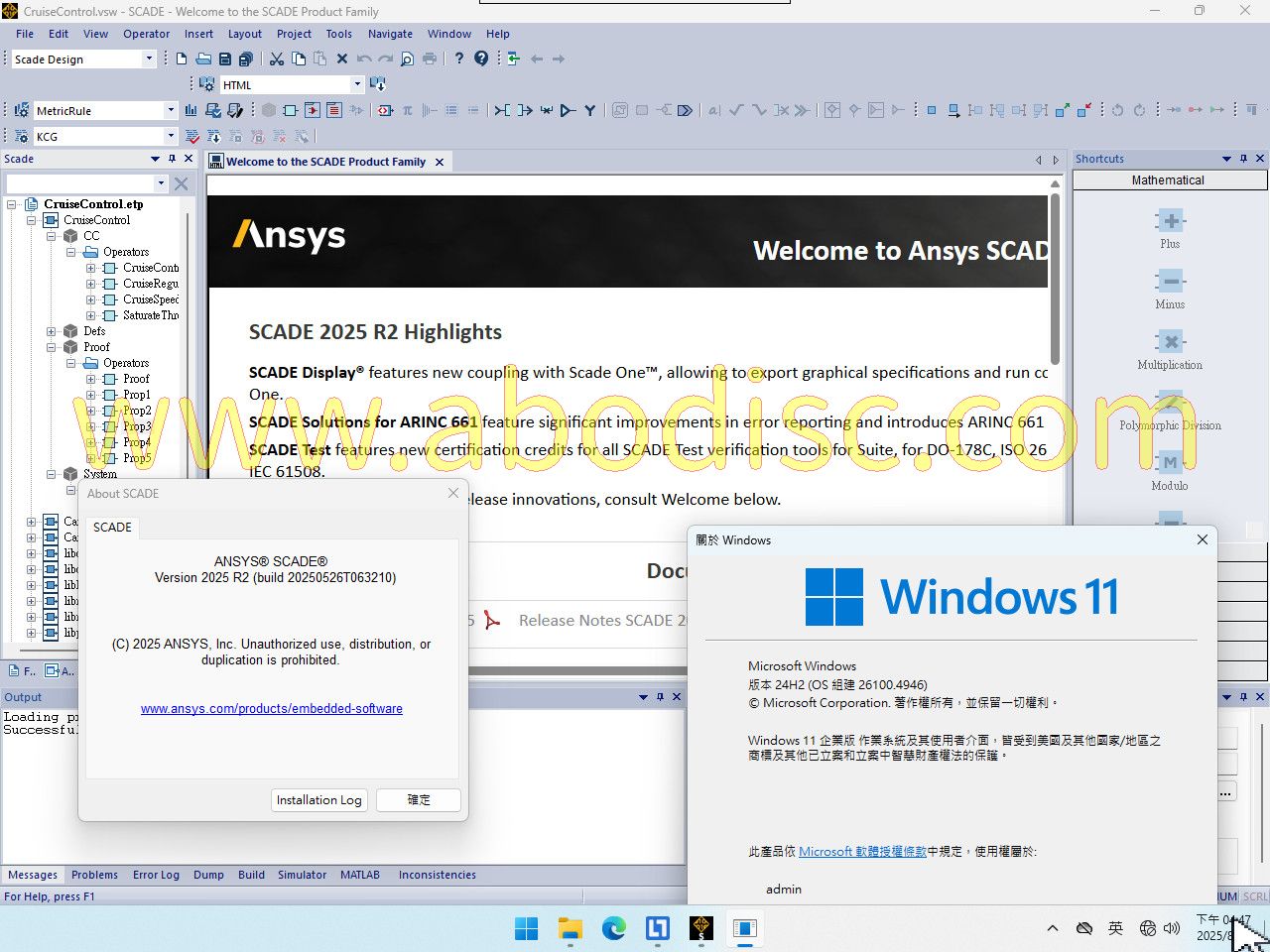
Task: Click the red-check code generator check icon
Action: [x=192, y=137]
